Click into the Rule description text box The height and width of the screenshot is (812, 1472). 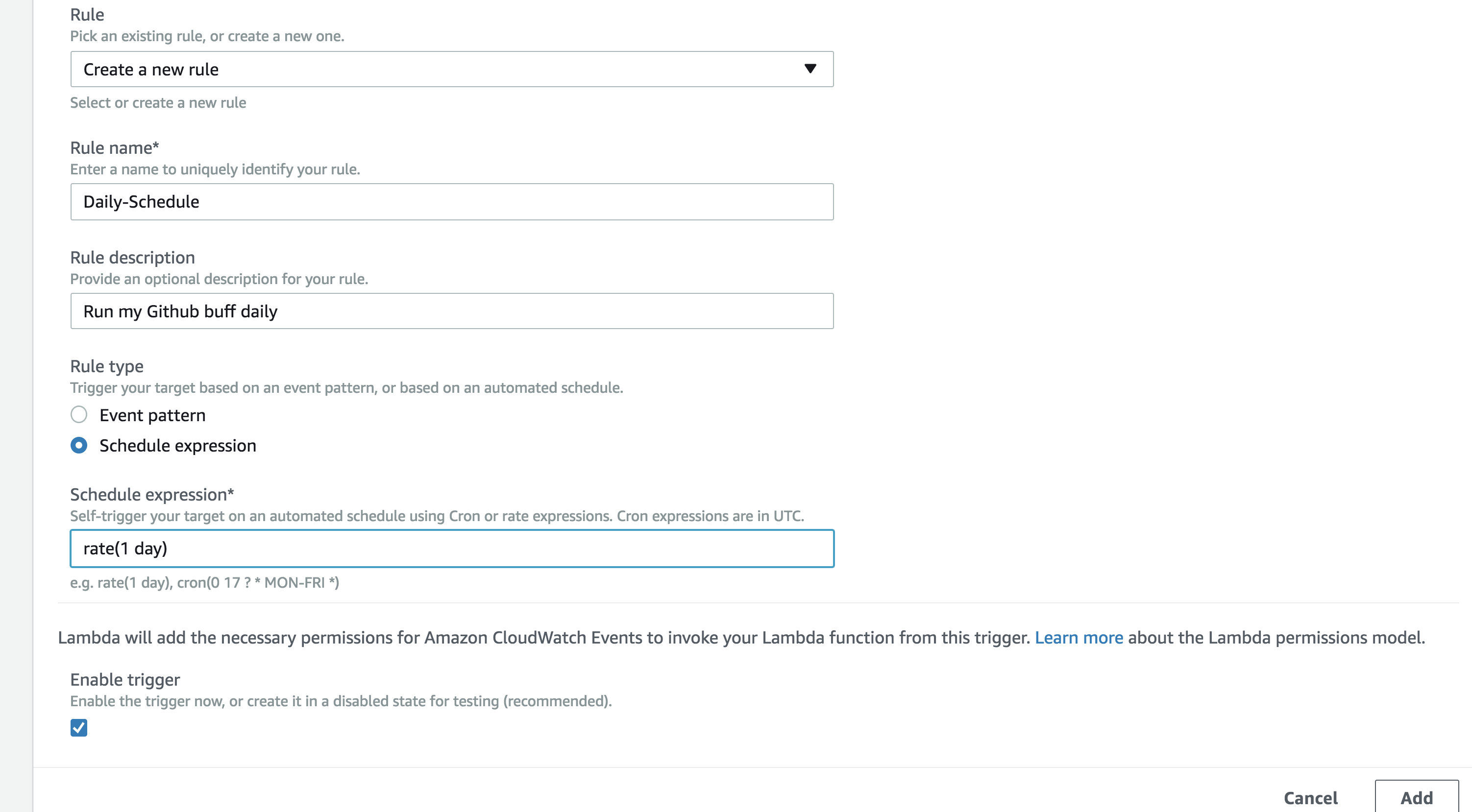(451, 311)
